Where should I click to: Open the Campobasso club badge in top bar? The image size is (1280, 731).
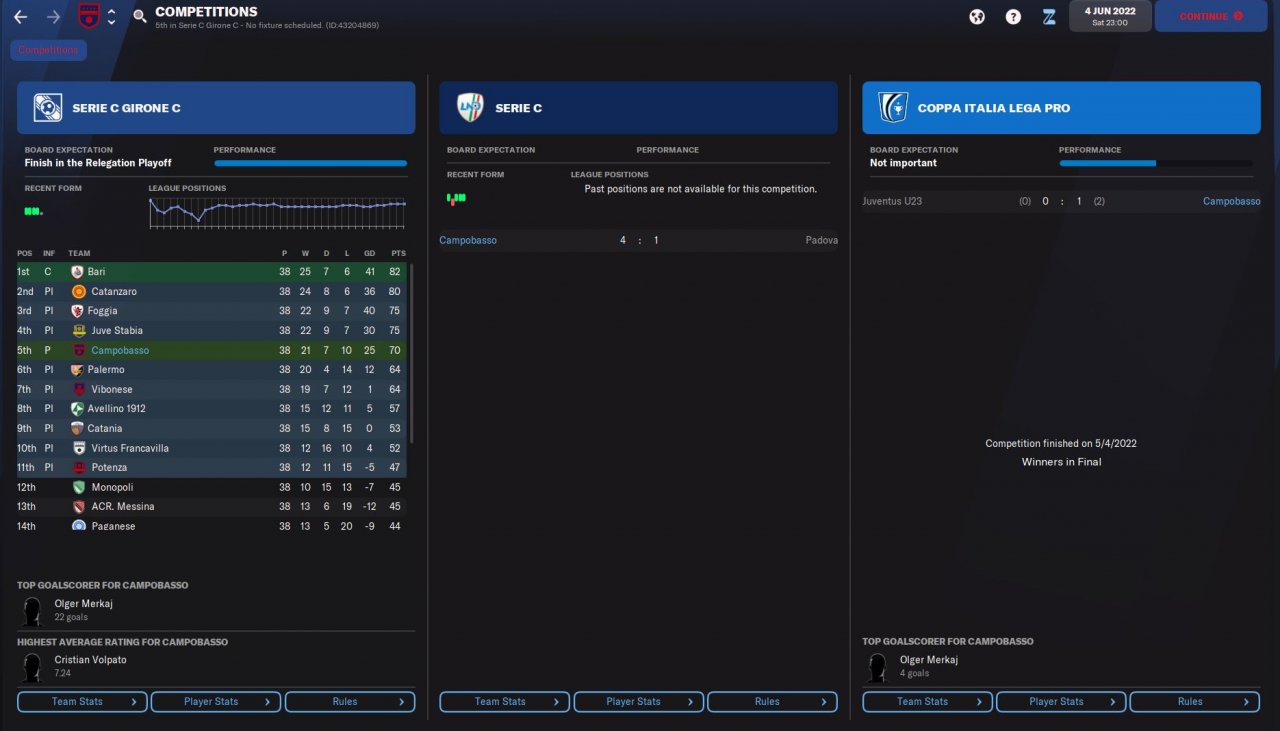tap(89, 16)
